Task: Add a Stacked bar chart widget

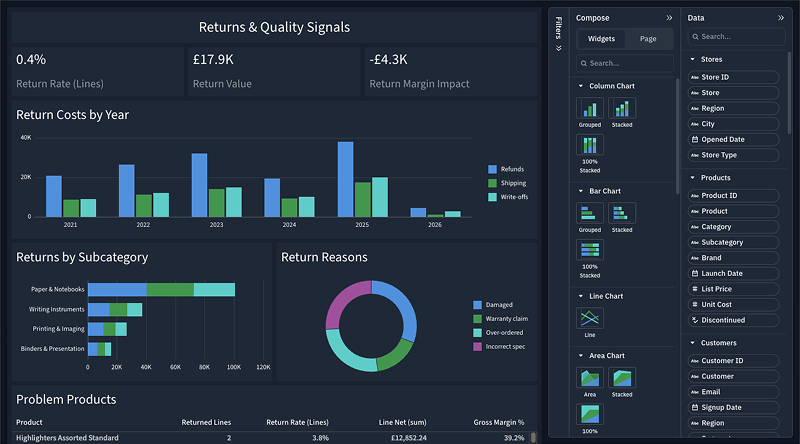Action: pos(621,214)
